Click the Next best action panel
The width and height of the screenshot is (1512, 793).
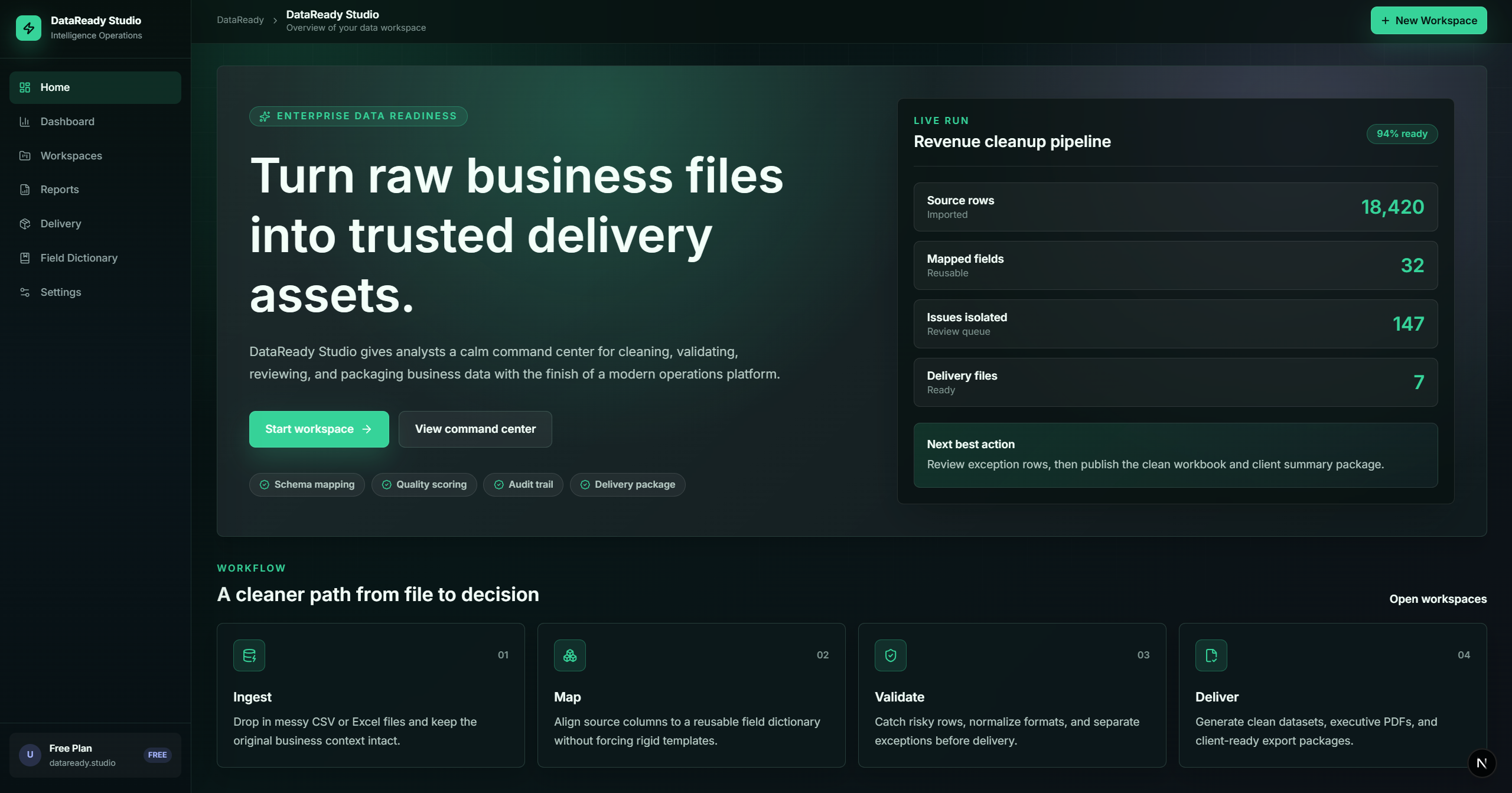coord(1176,455)
